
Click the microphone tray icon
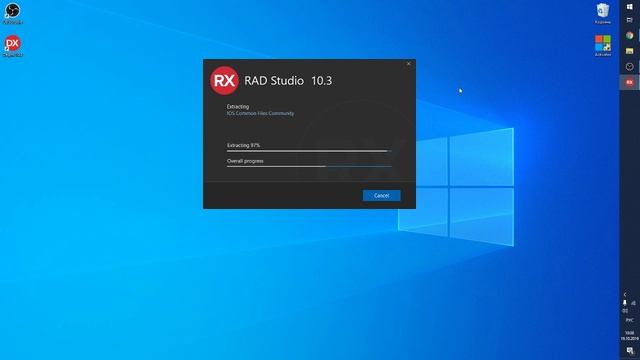coord(624,303)
